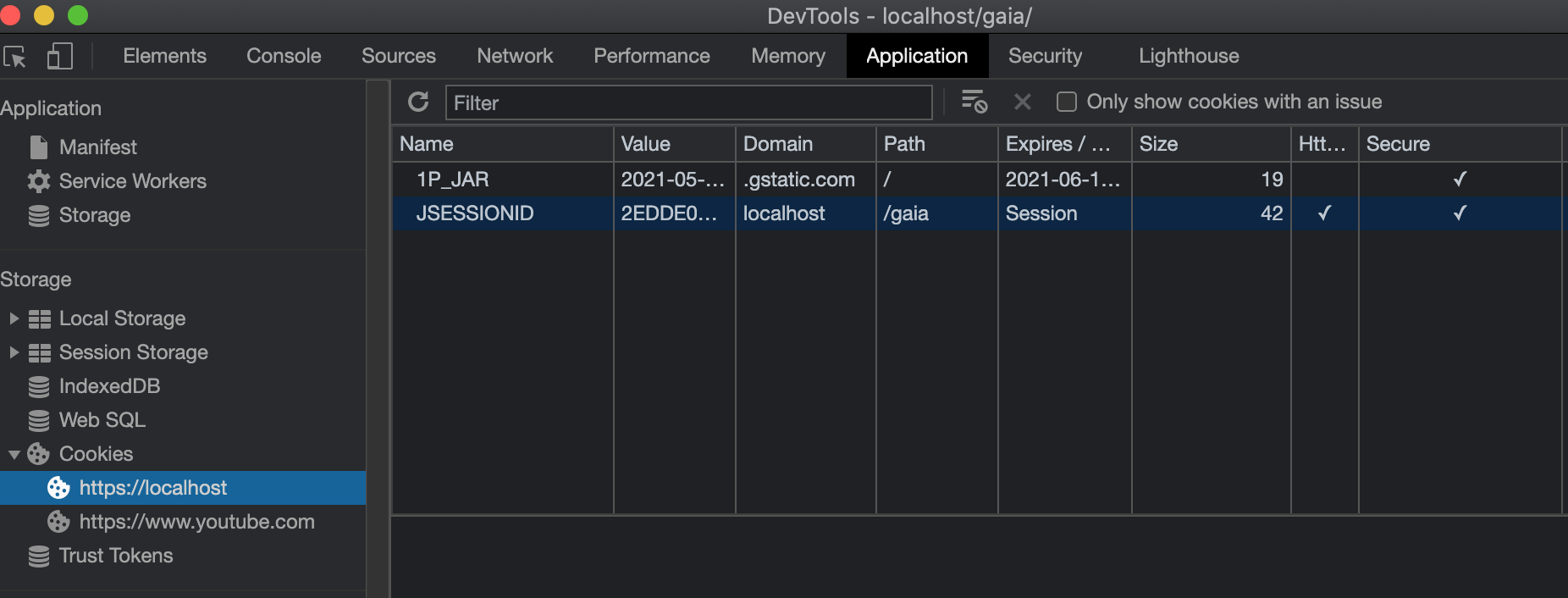Click the inspect element picker icon
The width and height of the screenshot is (1568, 598).
click(x=14, y=57)
